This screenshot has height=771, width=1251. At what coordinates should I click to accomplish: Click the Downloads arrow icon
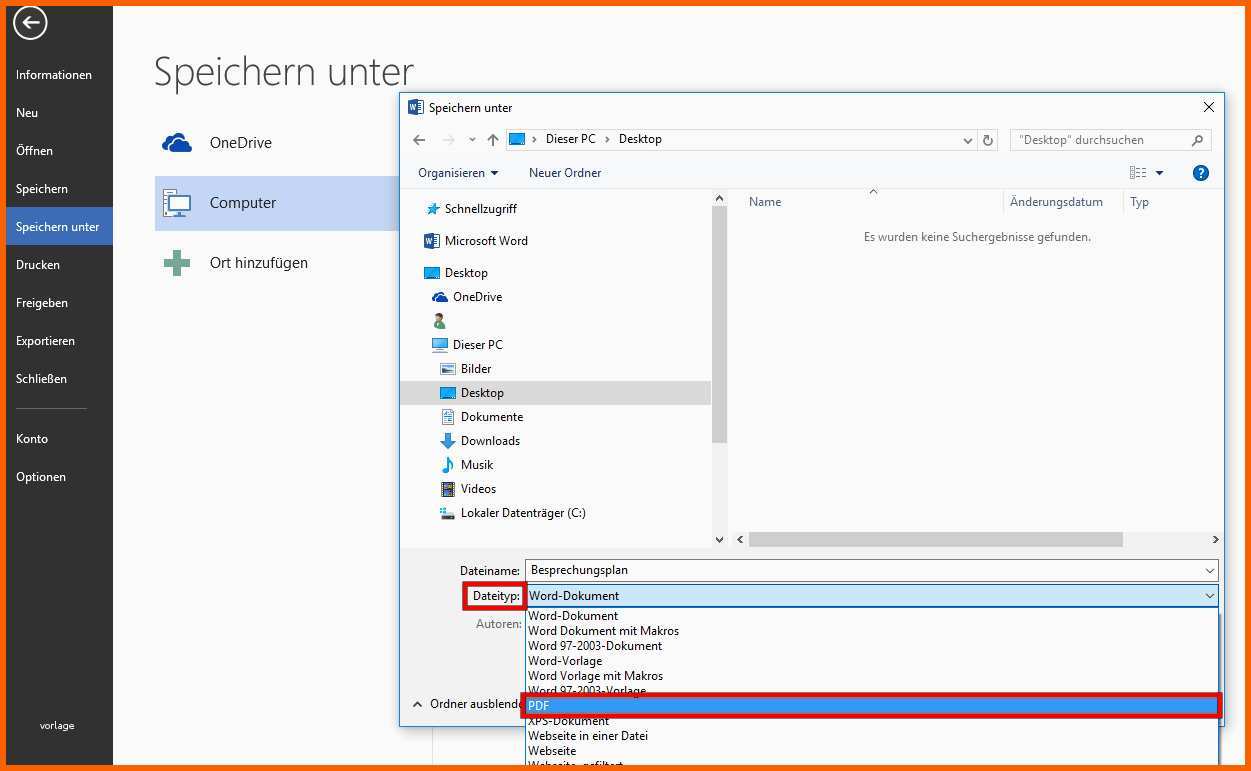pos(448,441)
